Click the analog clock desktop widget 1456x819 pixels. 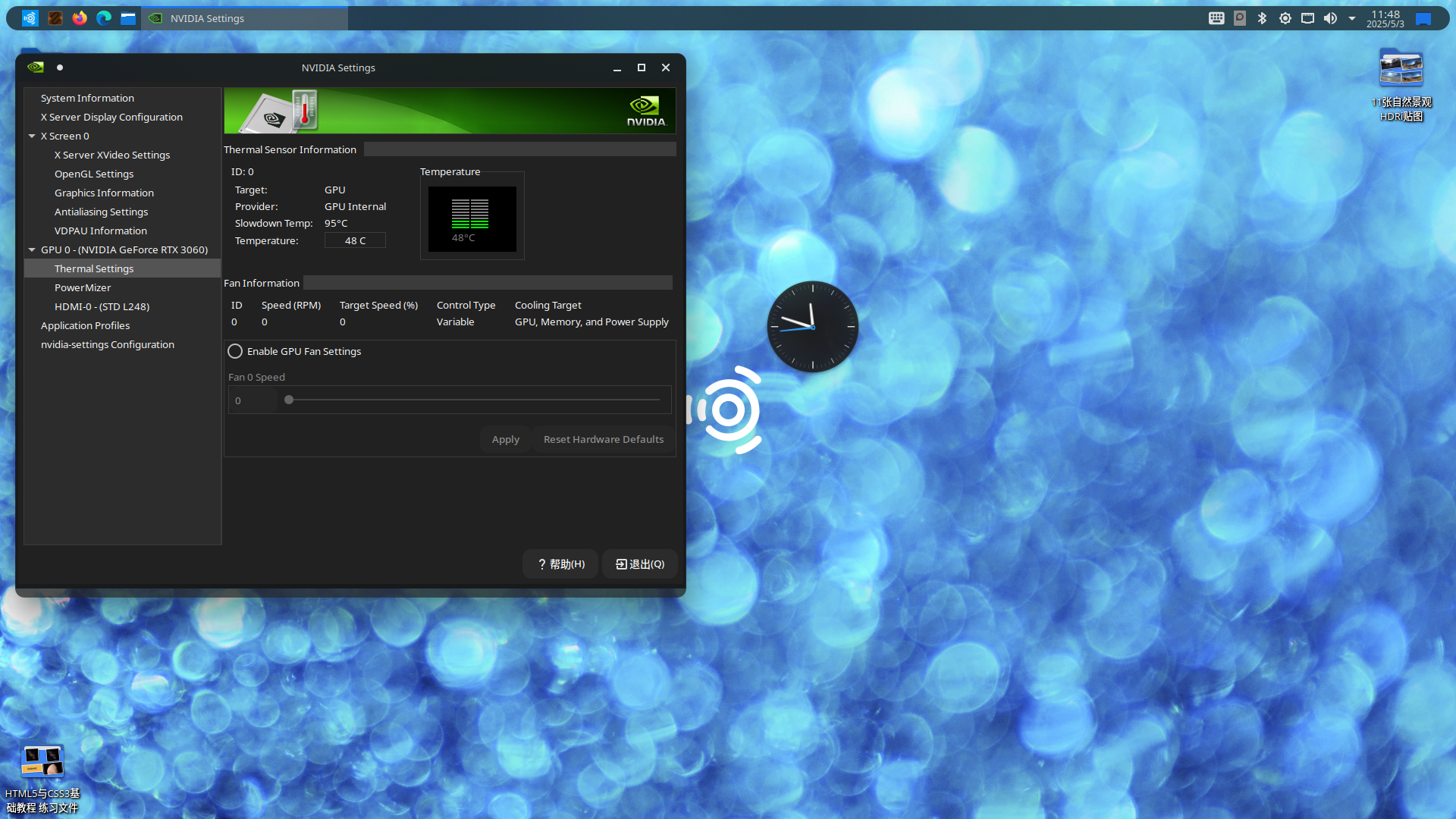click(812, 327)
